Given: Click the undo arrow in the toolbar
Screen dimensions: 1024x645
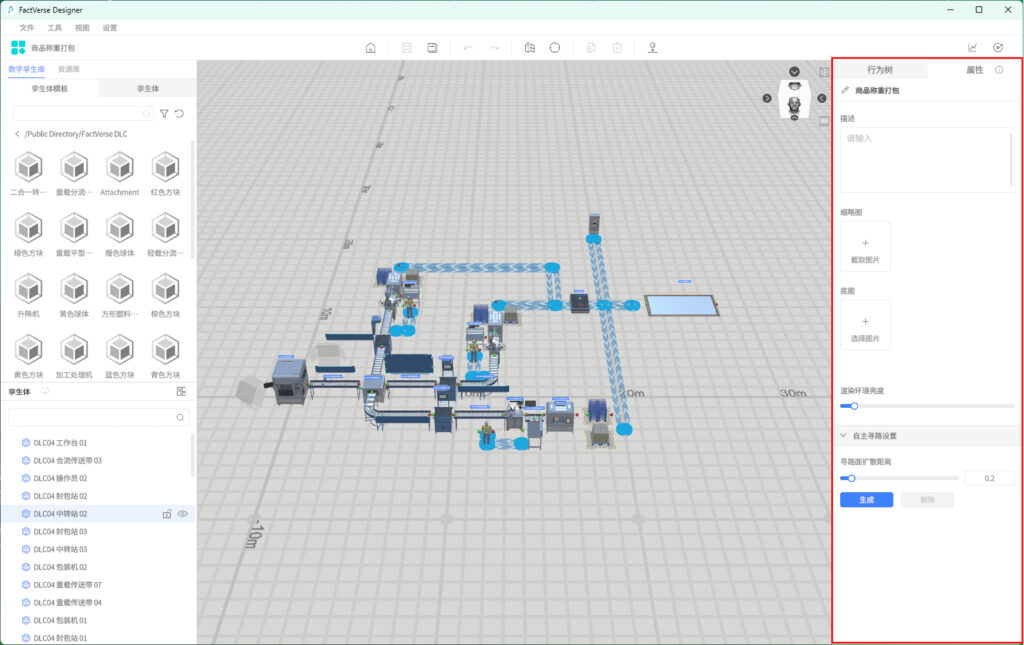Looking at the screenshot, I should pyautogui.click(x=468, y=48).
